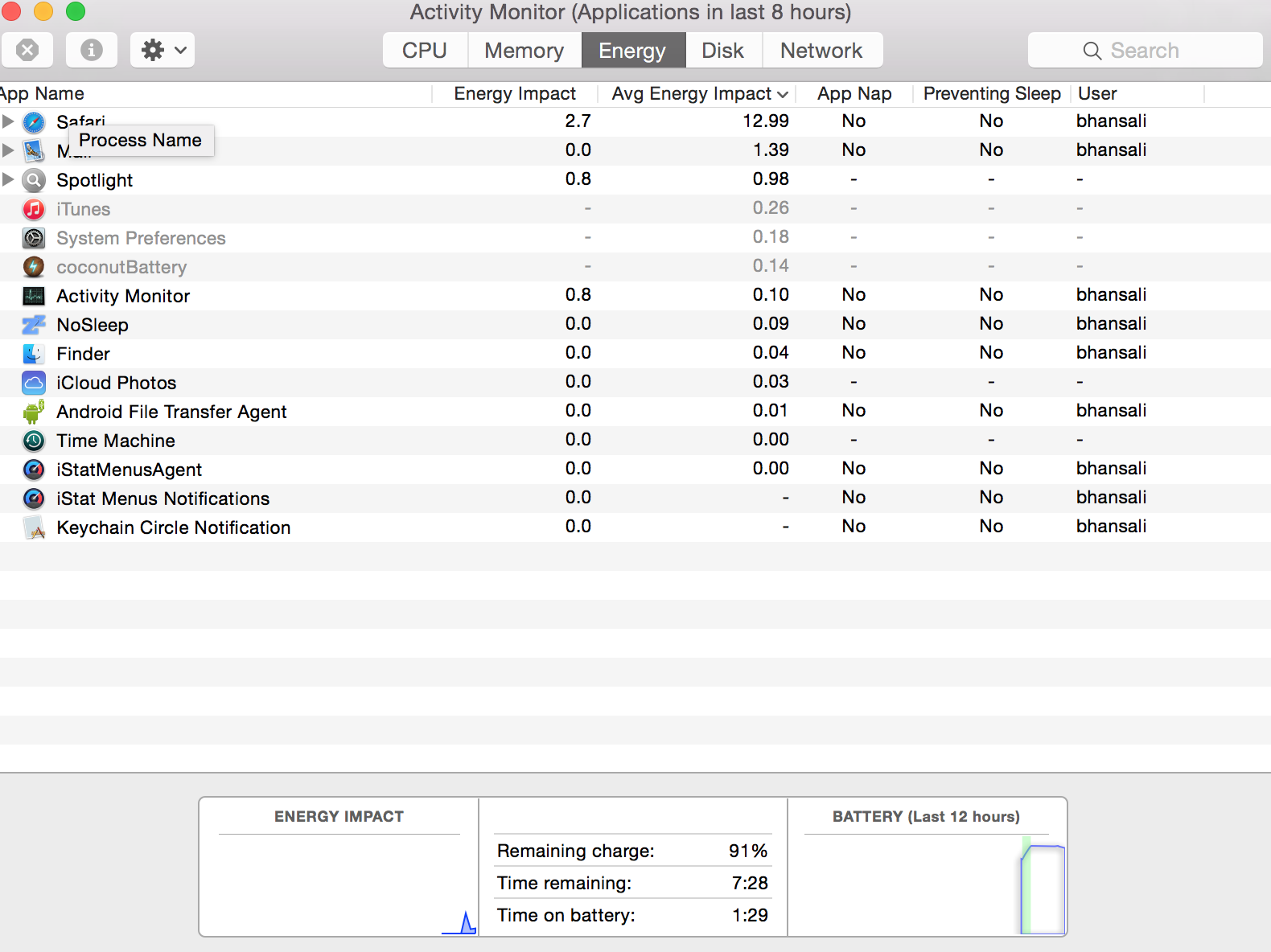
Task: Click the Finder face icon
Action: [34, 354]
